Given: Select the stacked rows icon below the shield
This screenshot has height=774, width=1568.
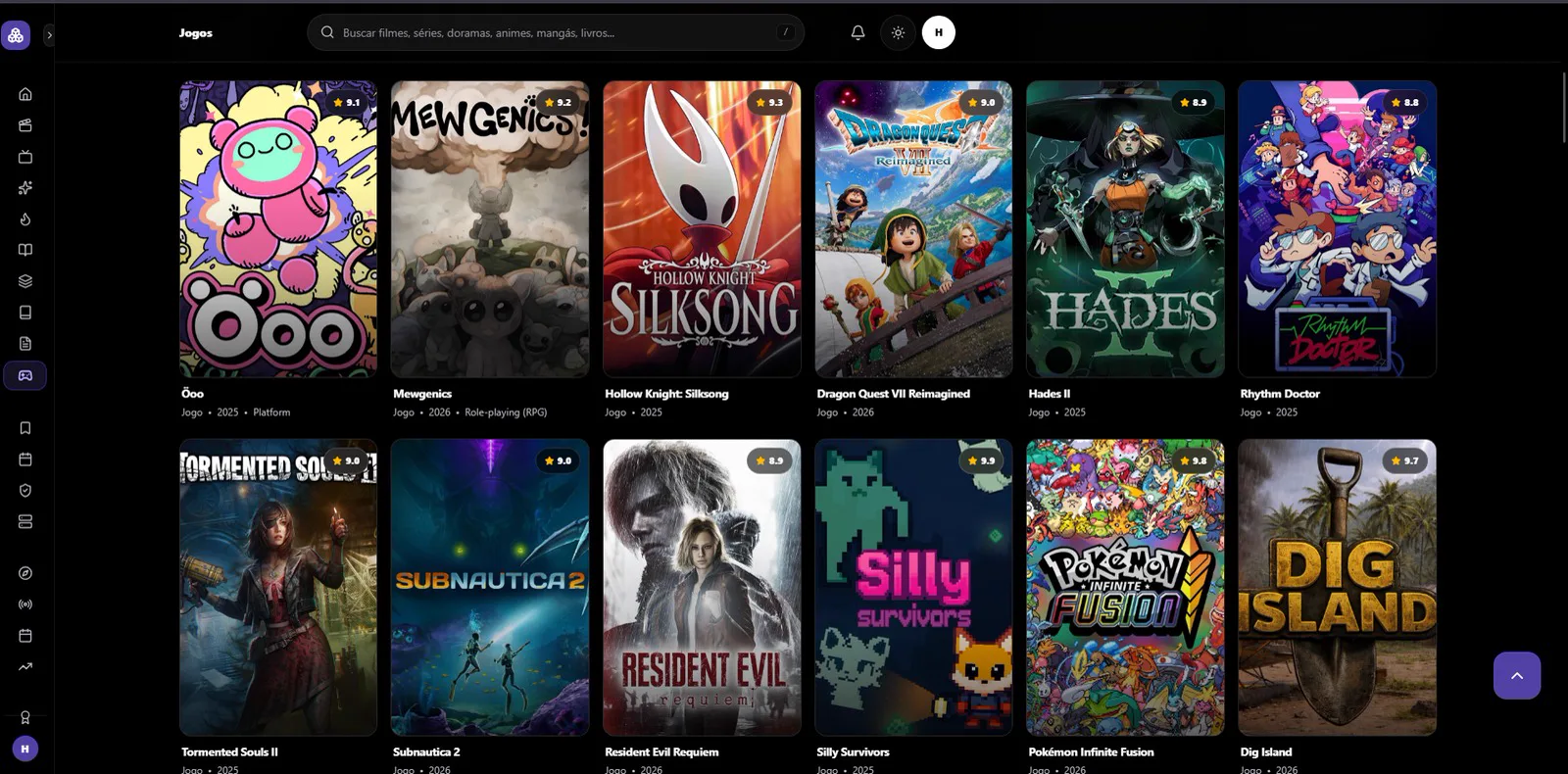Looking at the screenshot, I should [25, 522].
